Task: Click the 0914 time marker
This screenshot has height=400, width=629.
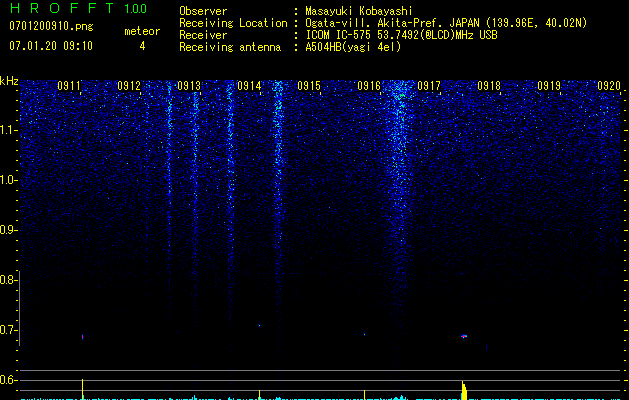Action: 249,86
